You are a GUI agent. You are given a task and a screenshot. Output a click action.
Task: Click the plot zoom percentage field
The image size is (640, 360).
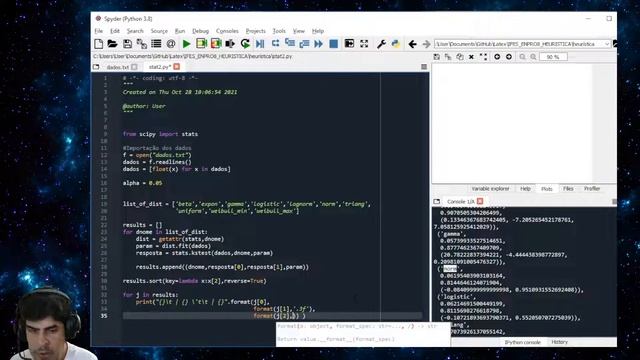coord(553,57)
